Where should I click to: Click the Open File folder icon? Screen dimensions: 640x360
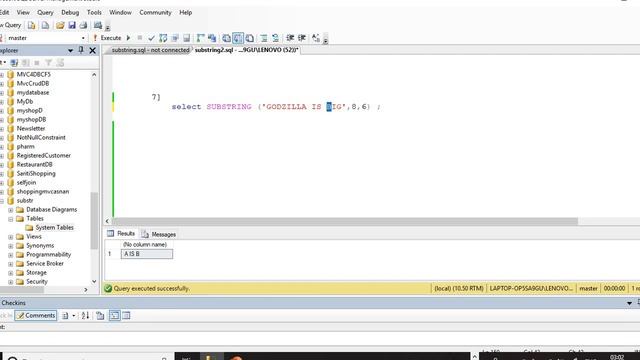pos(60,25)
